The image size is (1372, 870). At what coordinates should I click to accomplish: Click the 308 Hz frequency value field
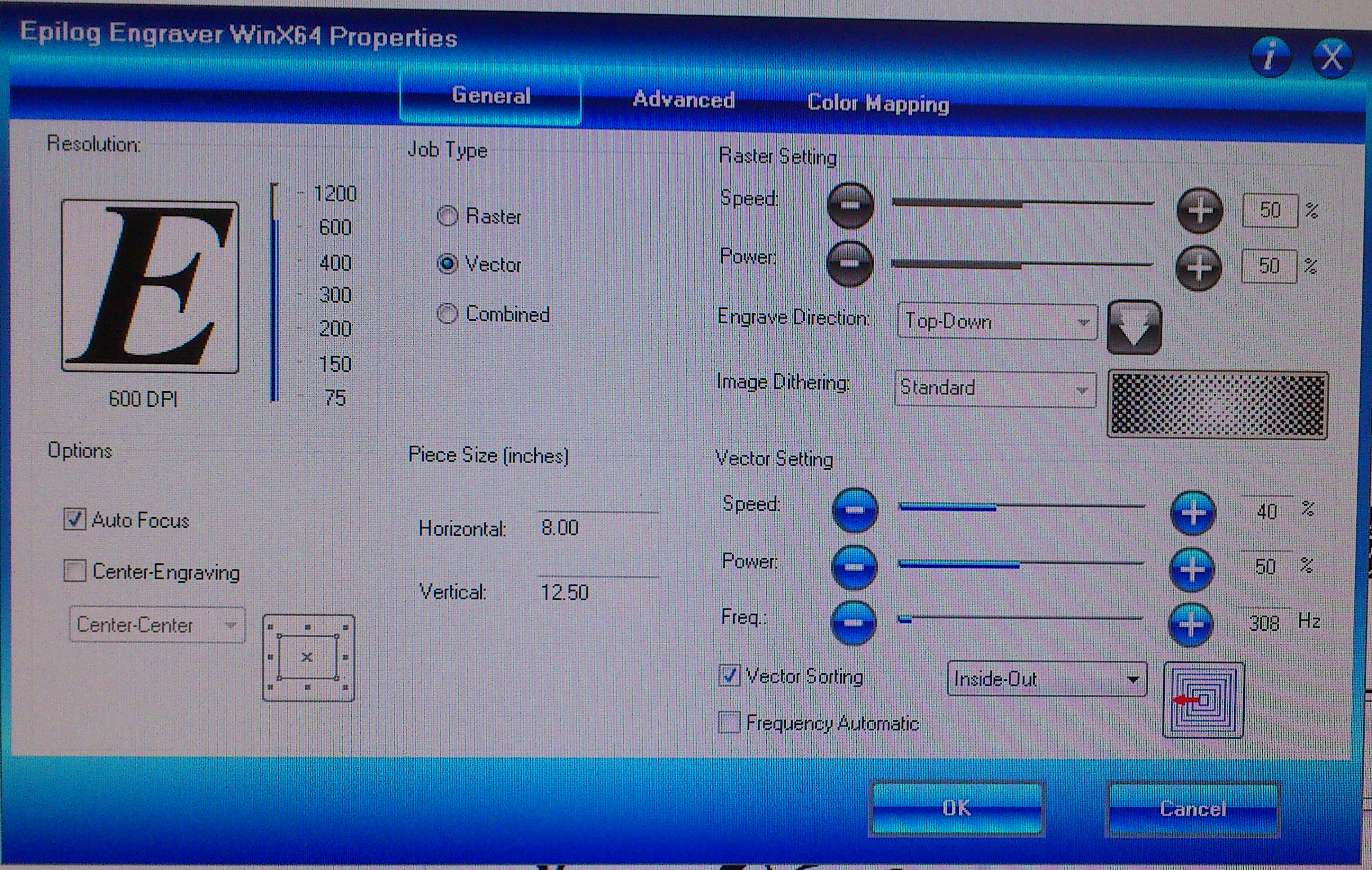click(1264, 623)
